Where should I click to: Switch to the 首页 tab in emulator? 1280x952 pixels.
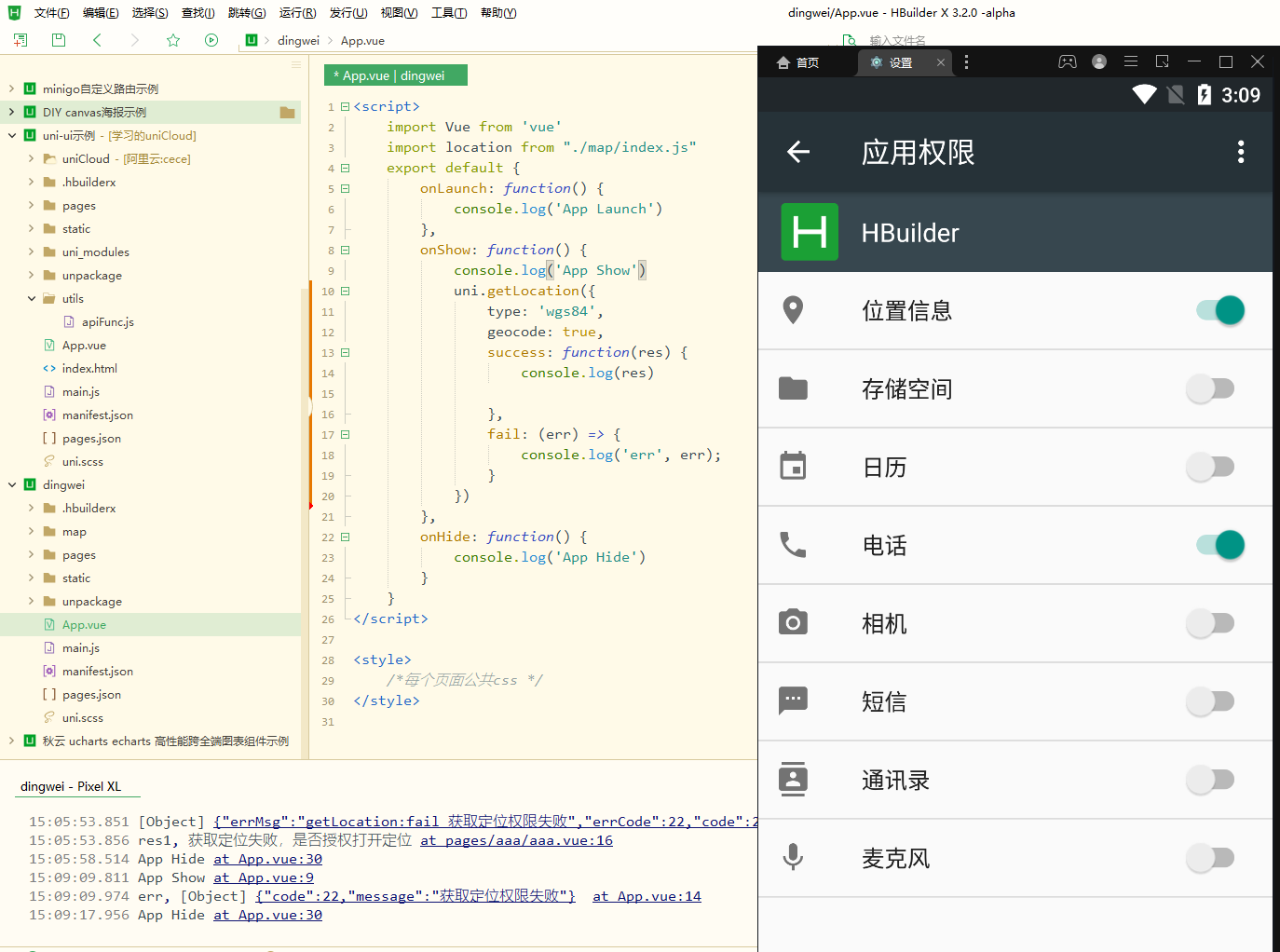[x=799, y=62]
